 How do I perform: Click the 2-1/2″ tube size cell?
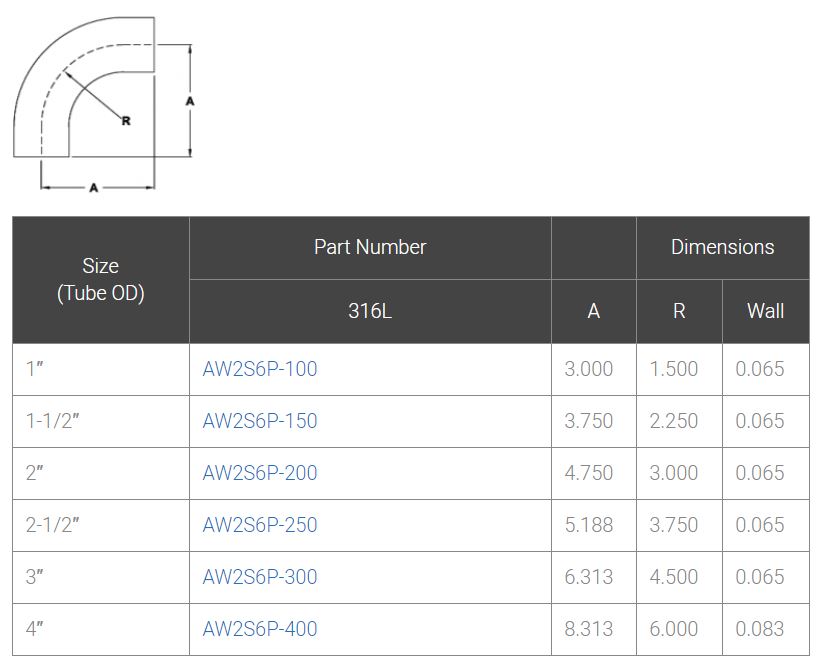(x=52, y=525)
